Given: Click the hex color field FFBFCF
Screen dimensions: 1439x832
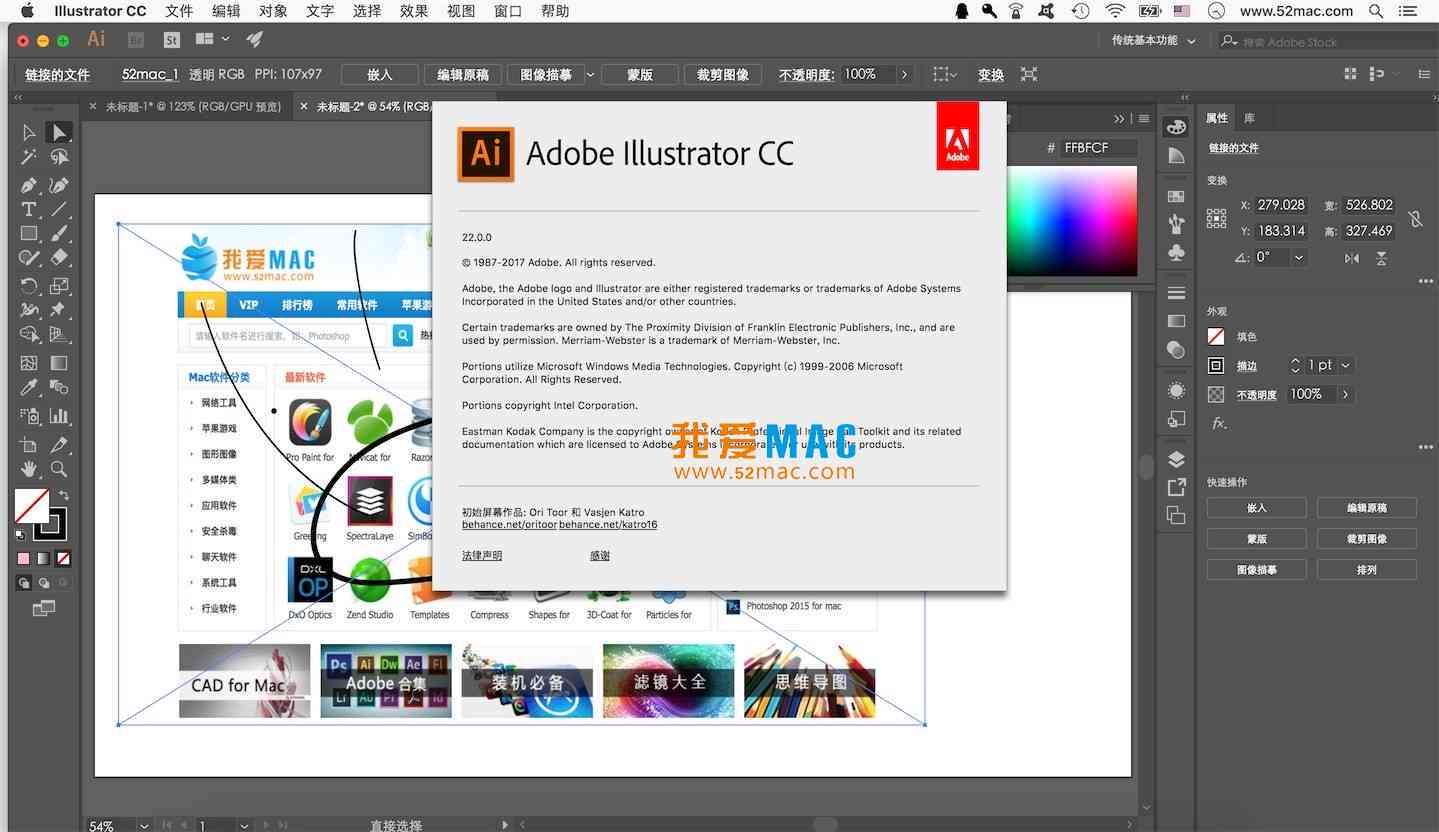Looking at the screenshot, I should [1099, 148].
